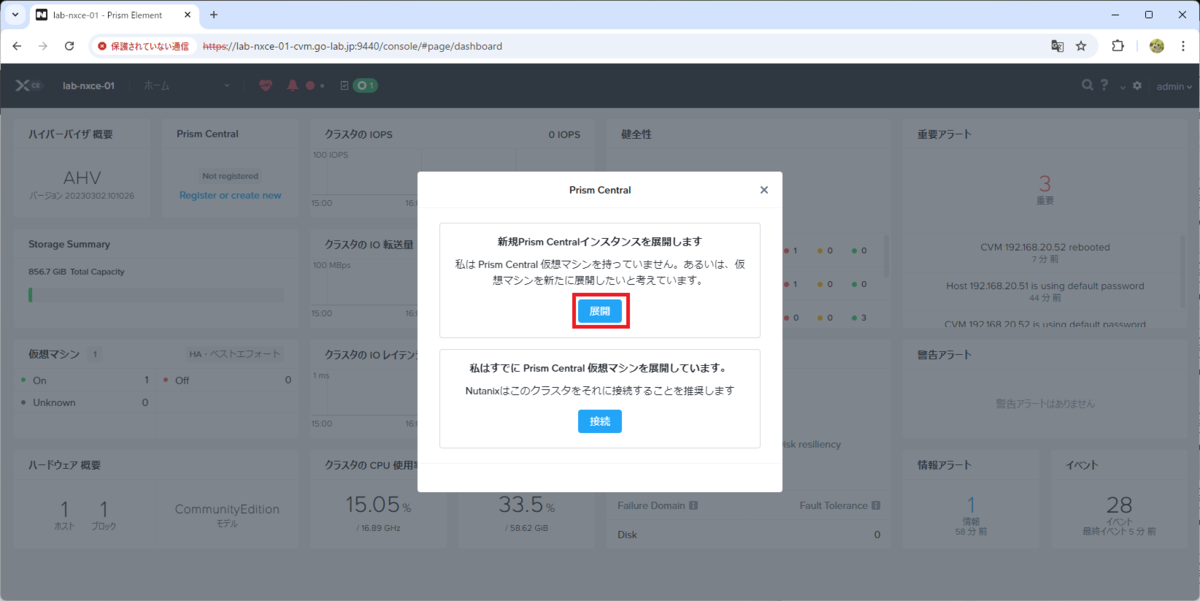
Task: Close the Prism Central dialog
Action: pyautogui.click(x=764, y=190)
